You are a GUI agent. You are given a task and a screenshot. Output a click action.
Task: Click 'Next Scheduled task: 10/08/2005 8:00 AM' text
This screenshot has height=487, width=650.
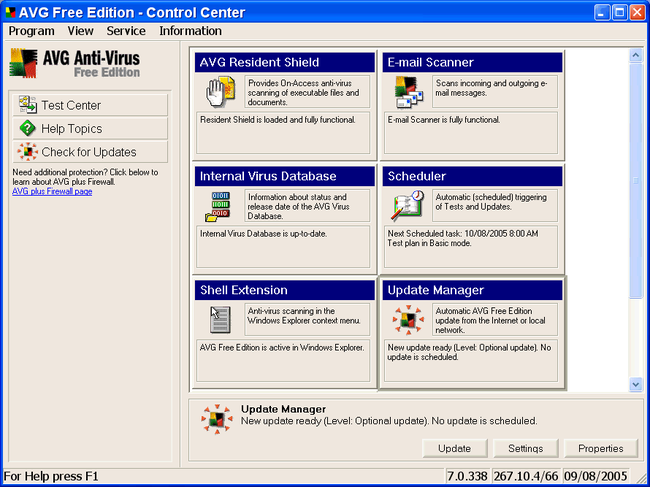click(x=463, y=234)
